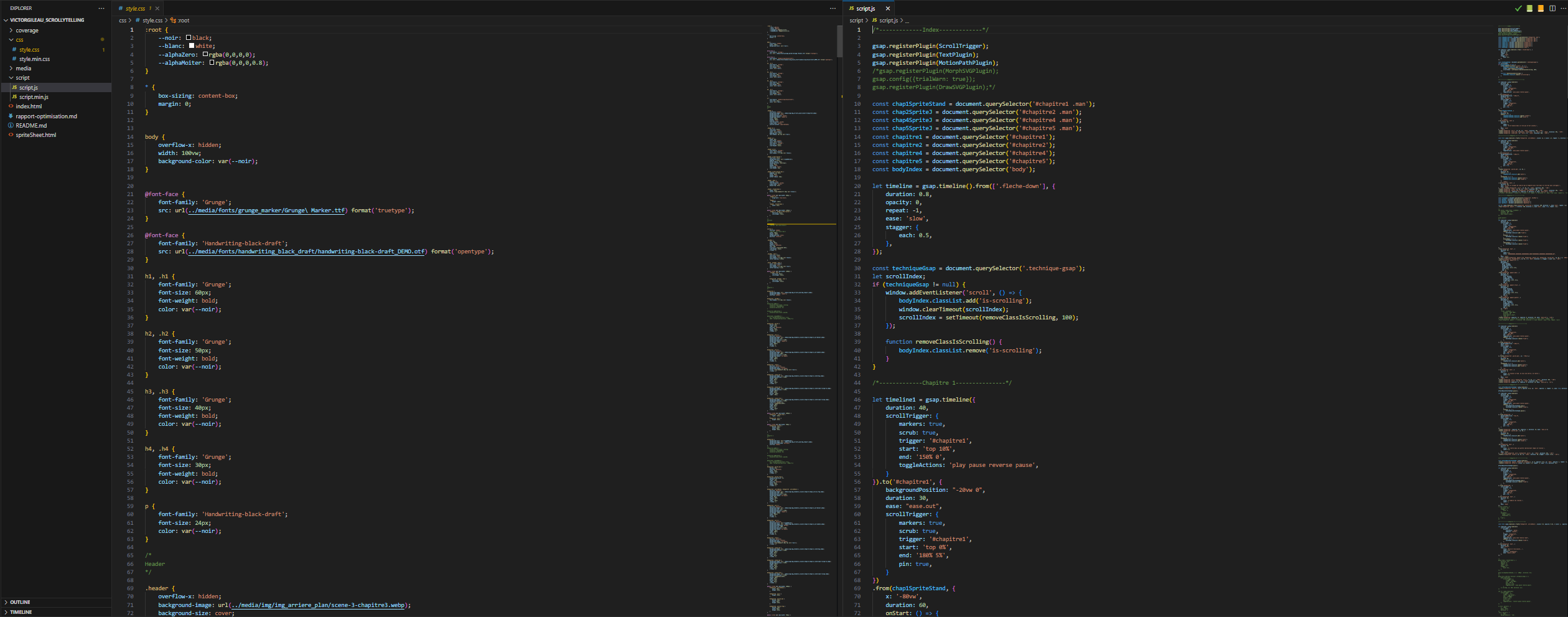Viewport: 1568px width, 617px height.
Task: Collapse the script folder
Action: click(56, 78)
